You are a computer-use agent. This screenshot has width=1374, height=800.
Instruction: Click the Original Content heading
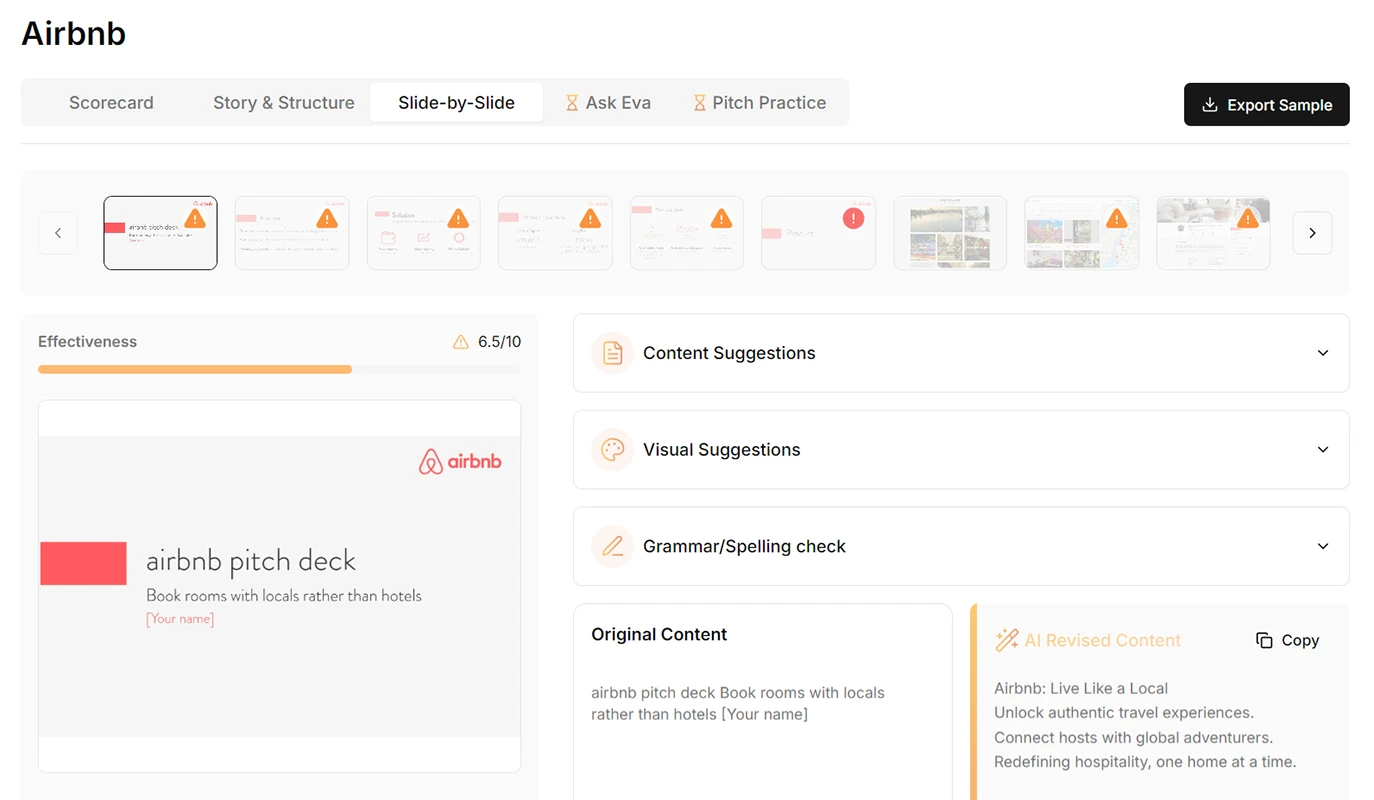click(659, 634)
